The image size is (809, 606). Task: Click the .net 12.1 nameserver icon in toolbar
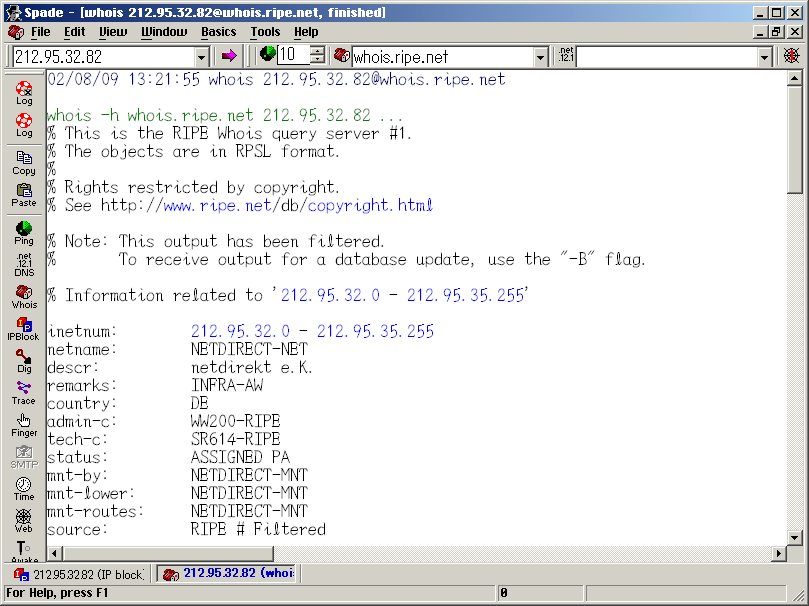pos(566,55)
